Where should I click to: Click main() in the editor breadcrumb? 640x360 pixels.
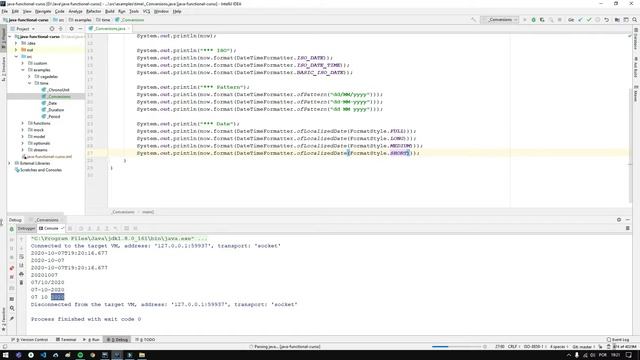click(148, 212)
